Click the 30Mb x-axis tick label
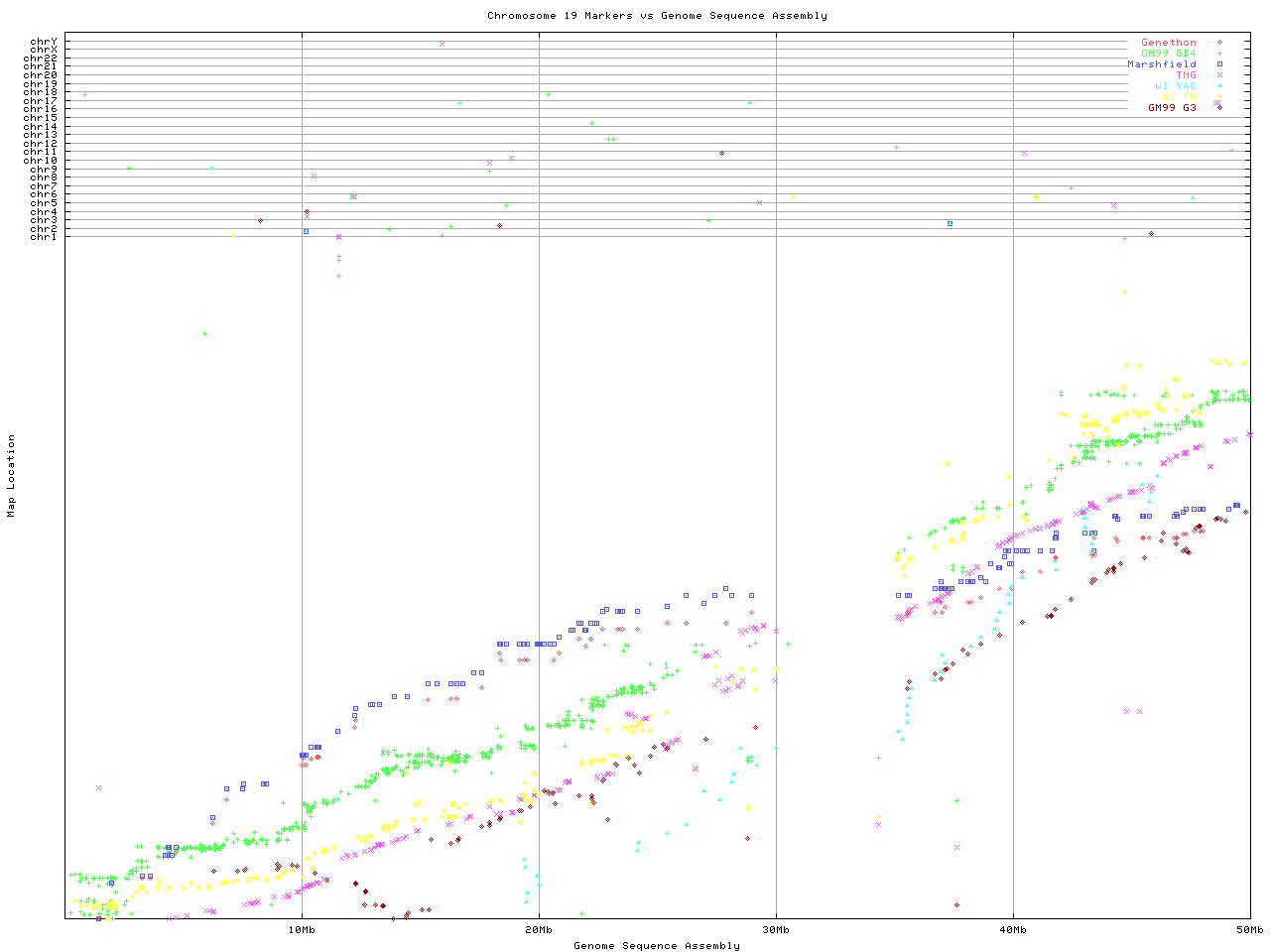Viewport: 1270px width, 952px height. click(776, 929)
